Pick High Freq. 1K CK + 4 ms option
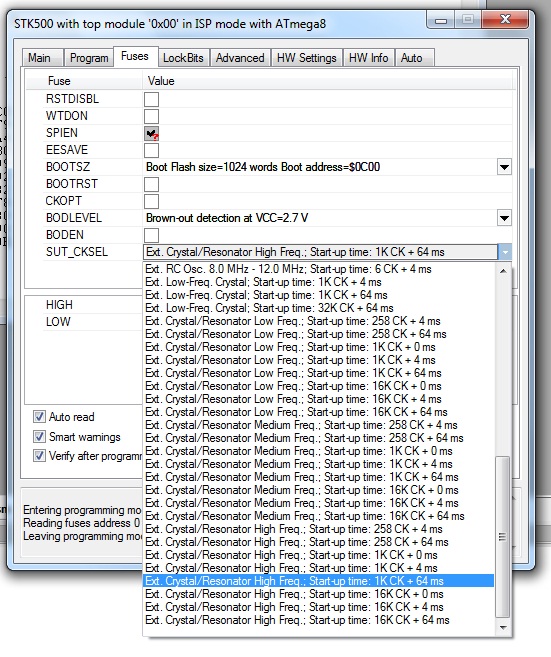This screenshot has height=657, width=551. click(318, 568)
